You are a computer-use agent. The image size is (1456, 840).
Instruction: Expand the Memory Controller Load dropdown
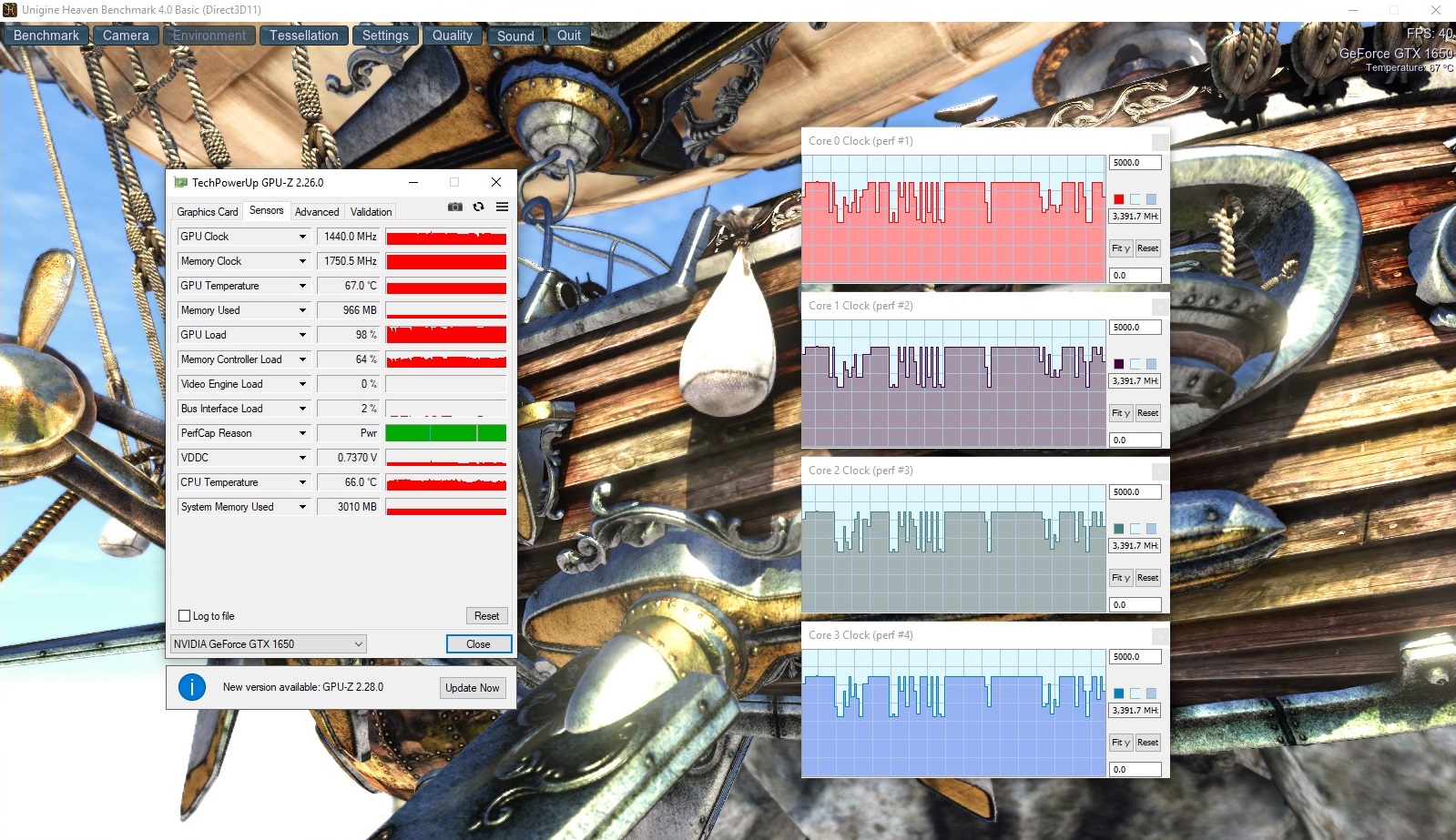(x=303, y=359)
